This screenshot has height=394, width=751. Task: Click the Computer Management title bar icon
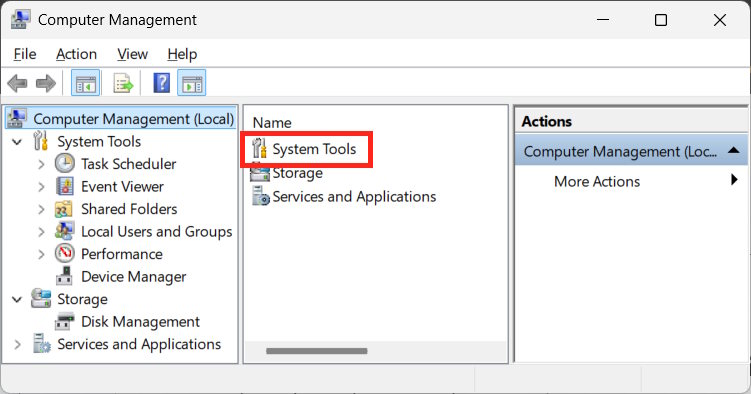click(x=20, y=20)
